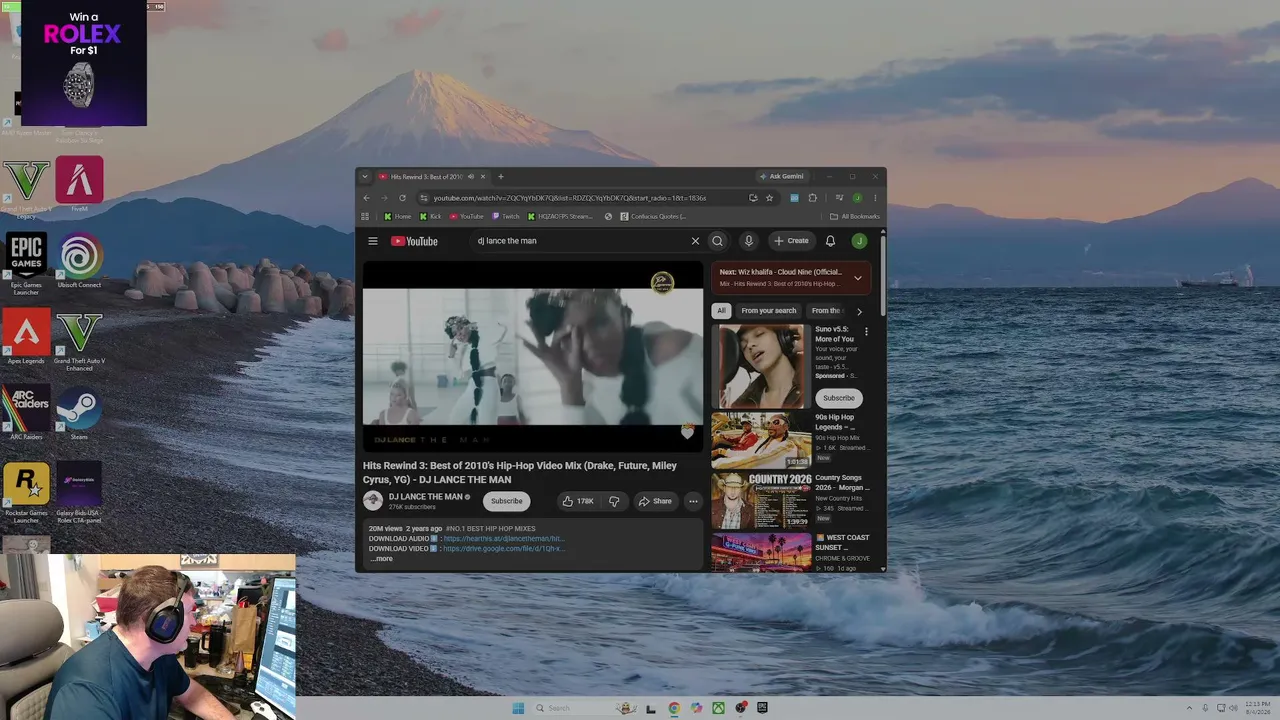Open Chrome media controls icon
Screen dimensions: 1280x720
pos(840,198)
